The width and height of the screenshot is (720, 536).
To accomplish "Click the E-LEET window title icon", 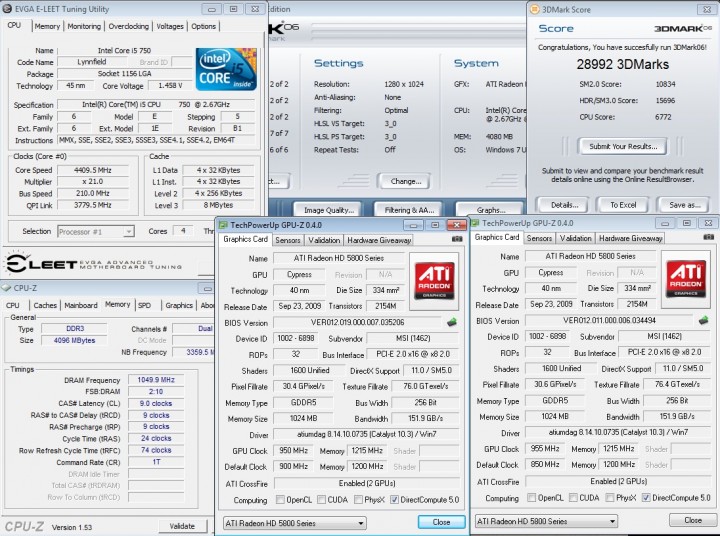I will 7,9.
